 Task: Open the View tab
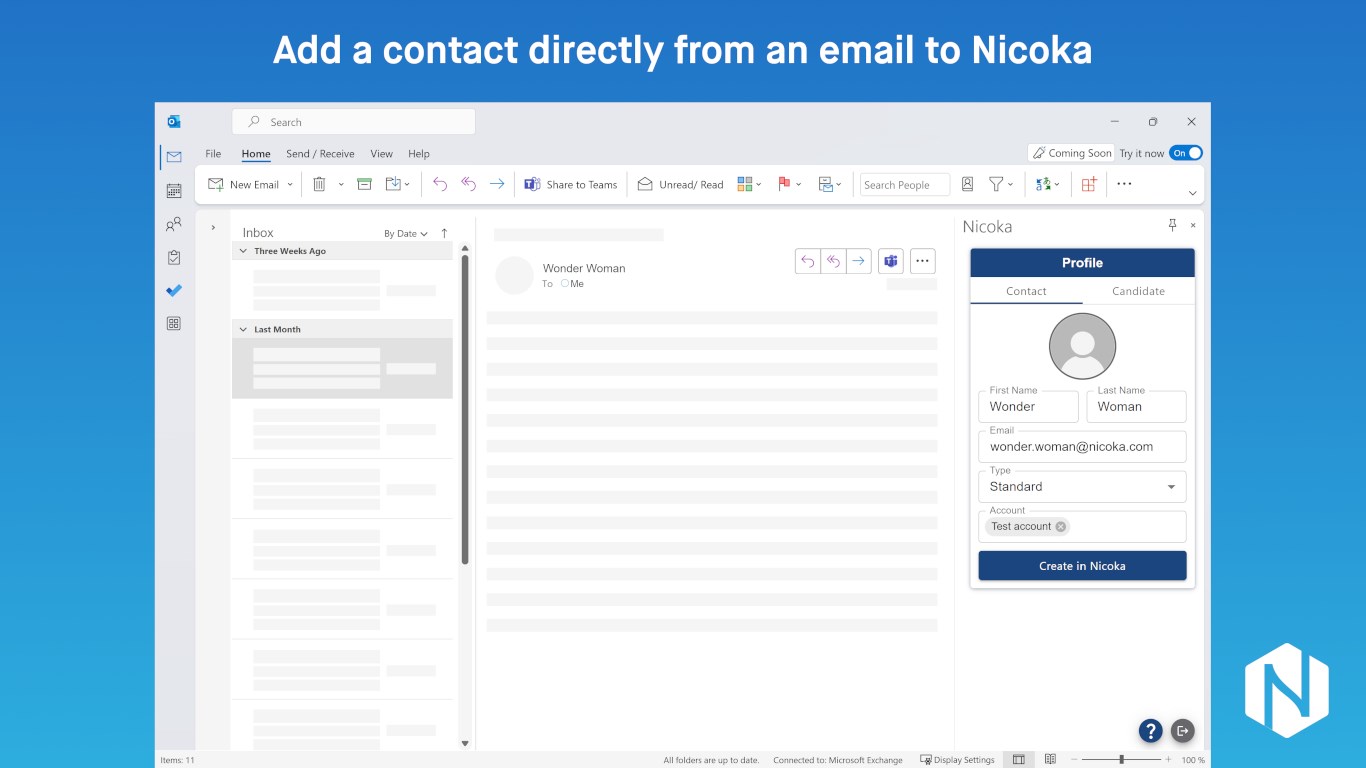point(382,154)
